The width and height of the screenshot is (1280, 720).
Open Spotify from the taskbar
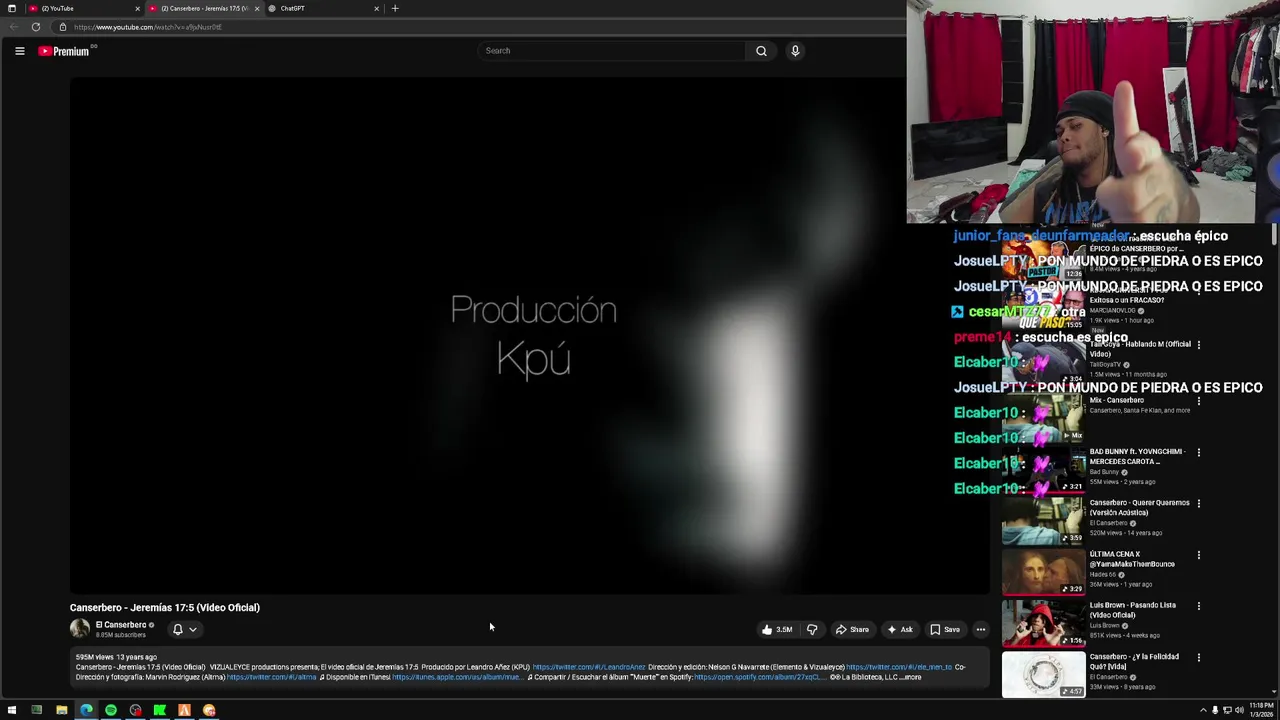point(110,710)
